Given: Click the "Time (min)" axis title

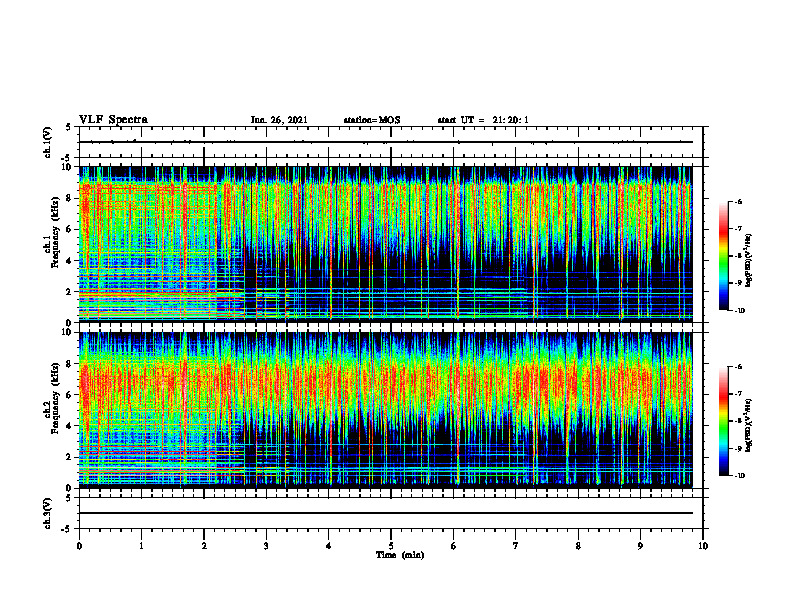Looking at the screenshot, I should 400,555.
